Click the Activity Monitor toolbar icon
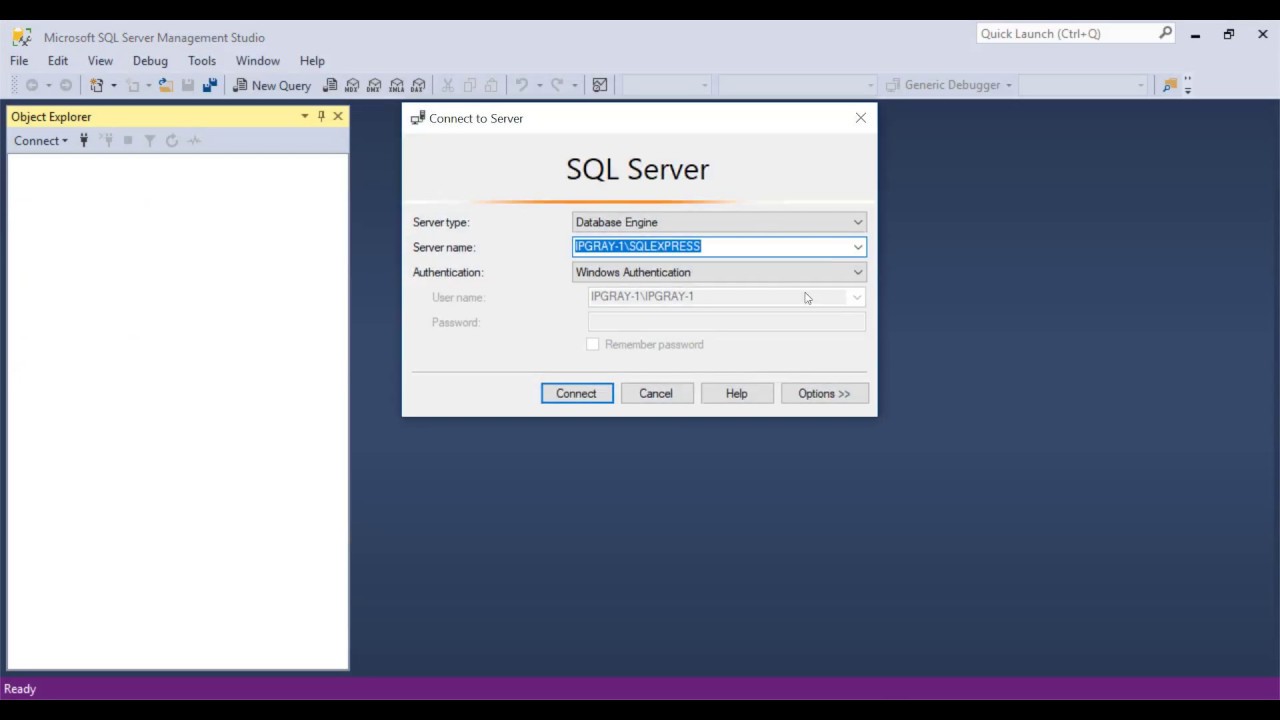The height and width of the screenshot is (720, 1280). (x=600, y=85)
